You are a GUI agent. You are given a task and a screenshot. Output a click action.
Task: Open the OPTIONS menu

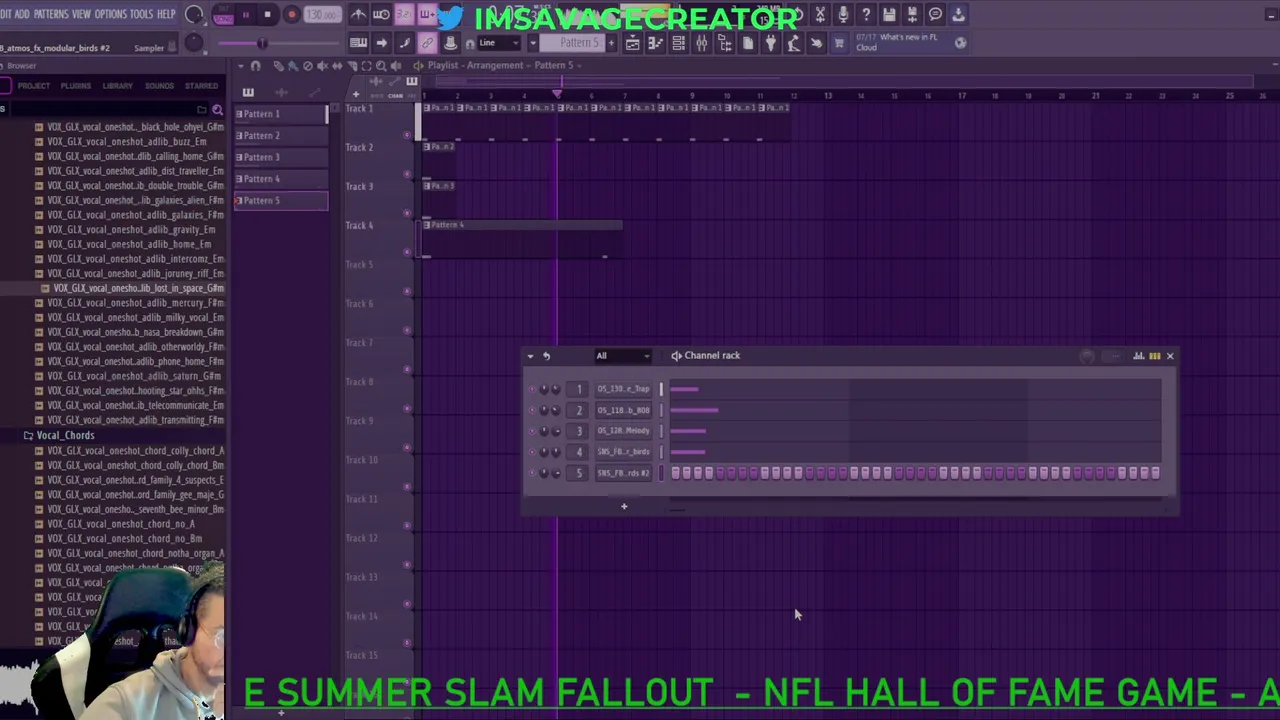110,14
